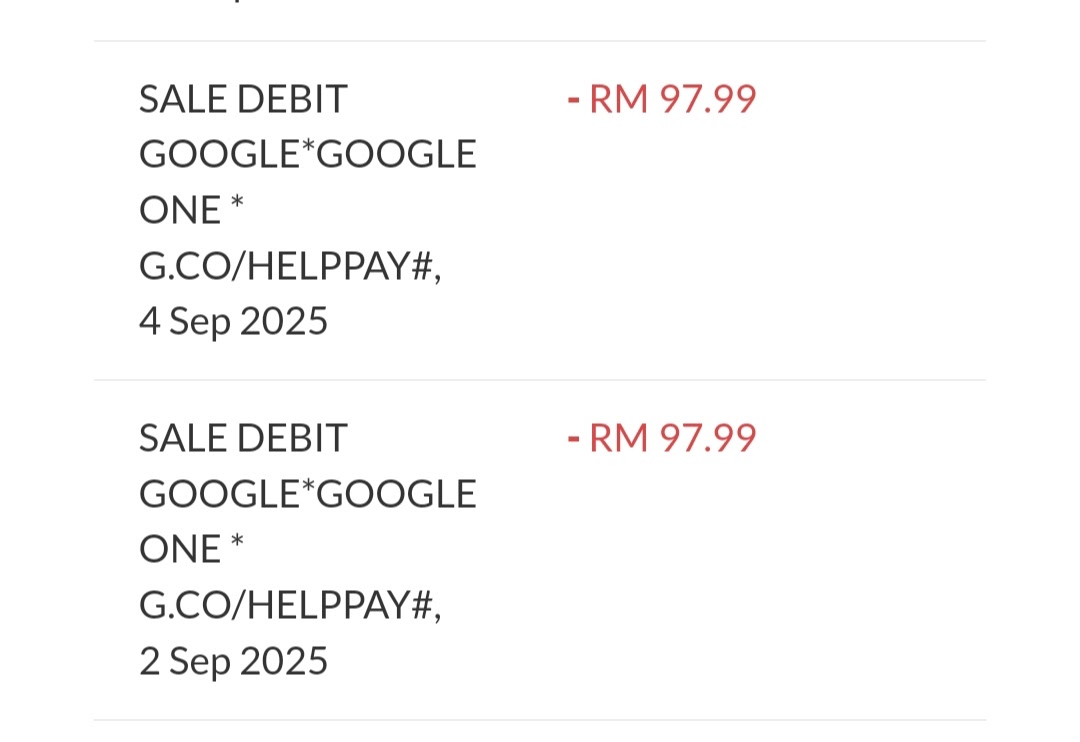Tap the RM 97.99 amount for 4 Sep
Image resolution: width=1080 pixels, height=742 pixels.
pos(662,99)
